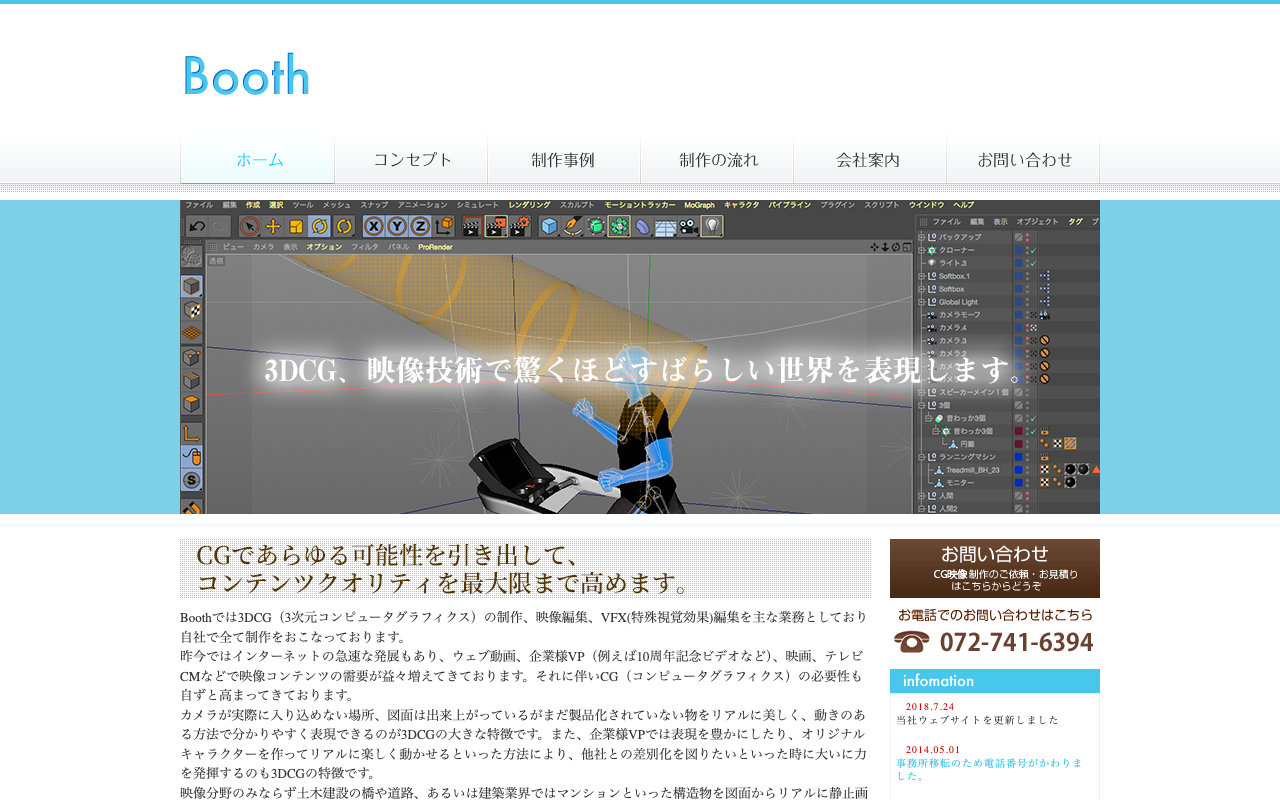The height and width of the screenshot is (800, 1280).
Task: Open the お問い合わせ navigation tab
Action: [1023, 159]
